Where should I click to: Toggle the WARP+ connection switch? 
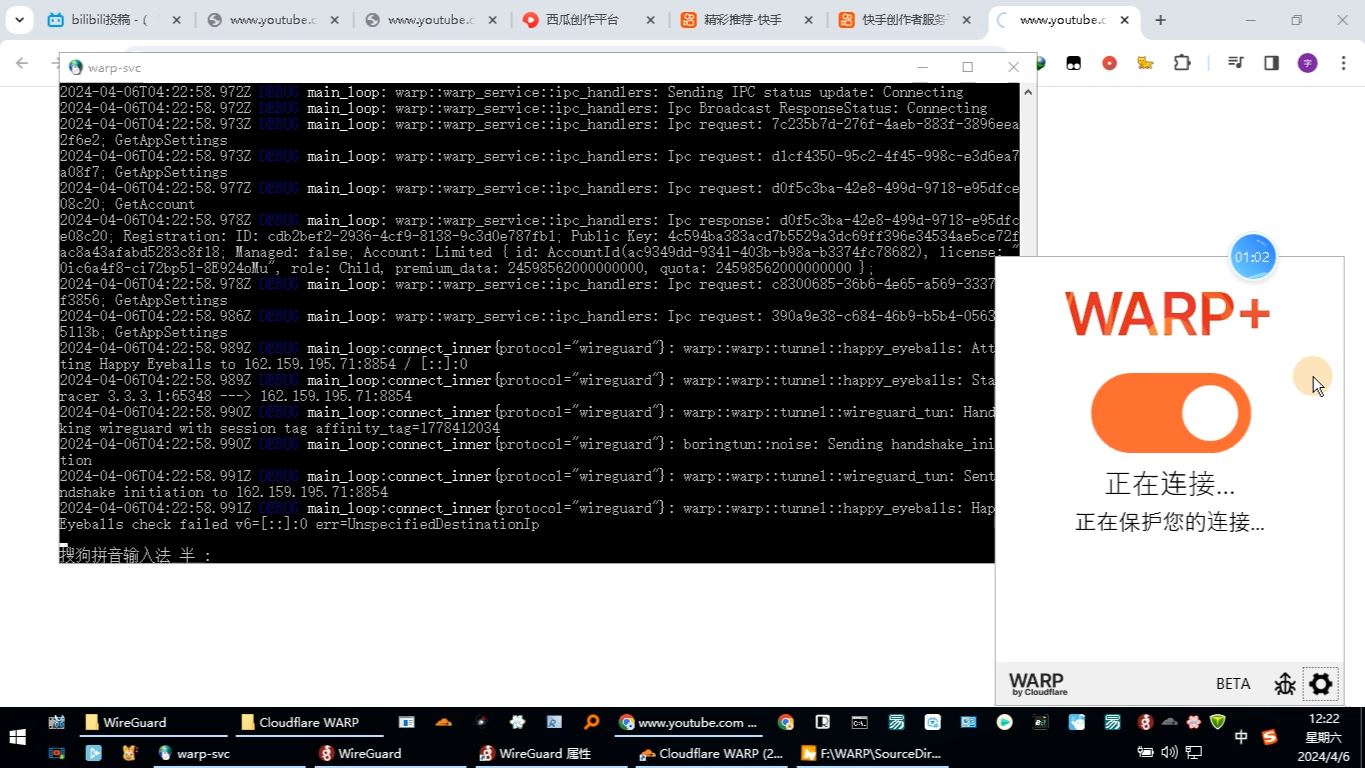[1170, 413]
